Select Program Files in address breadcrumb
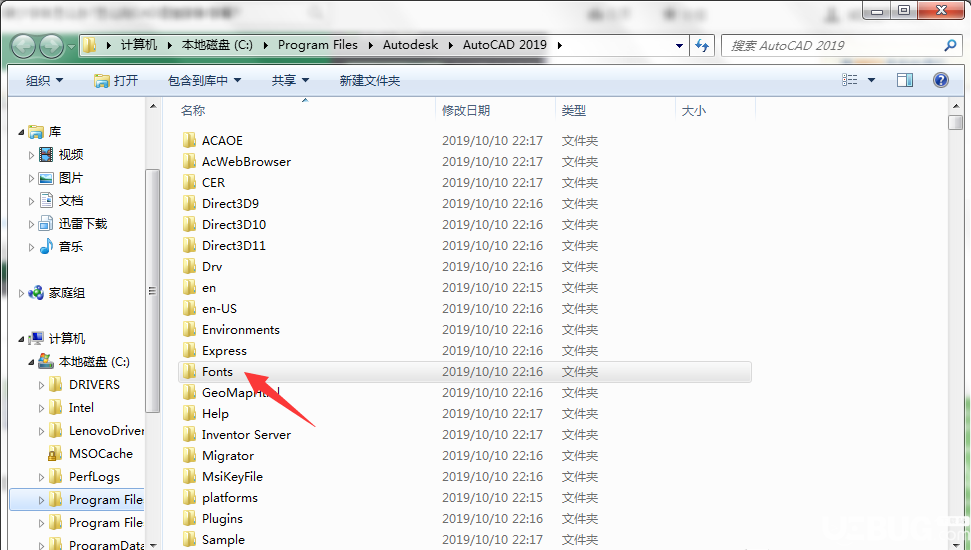This screenshot has height=550, width=971. (x=318, y=45)
